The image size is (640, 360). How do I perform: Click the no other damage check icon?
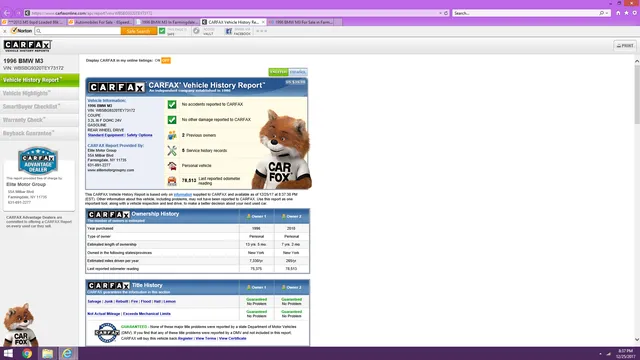[172, 120]
